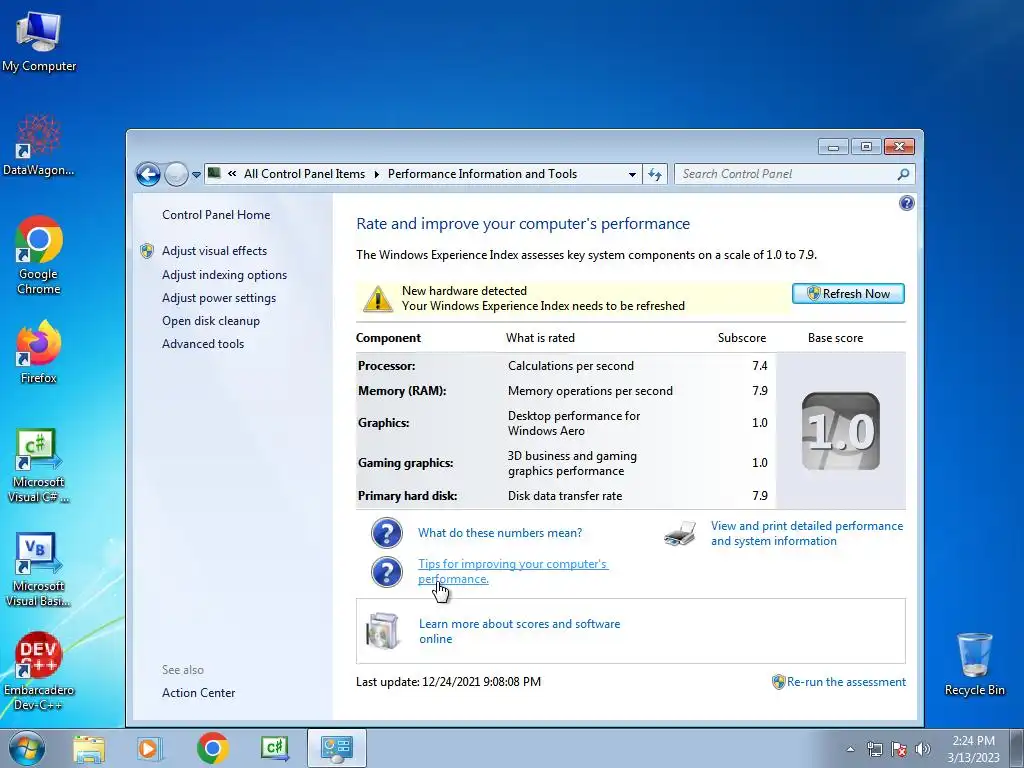The width and height of the screenshot is (1024, 768).
Task: Open My Computer desktop icon
Action: 39,42
